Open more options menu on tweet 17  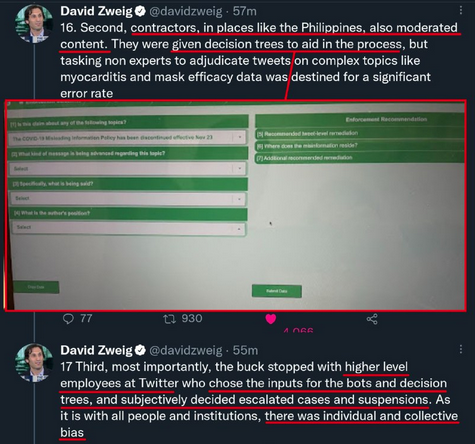point(461,349)
